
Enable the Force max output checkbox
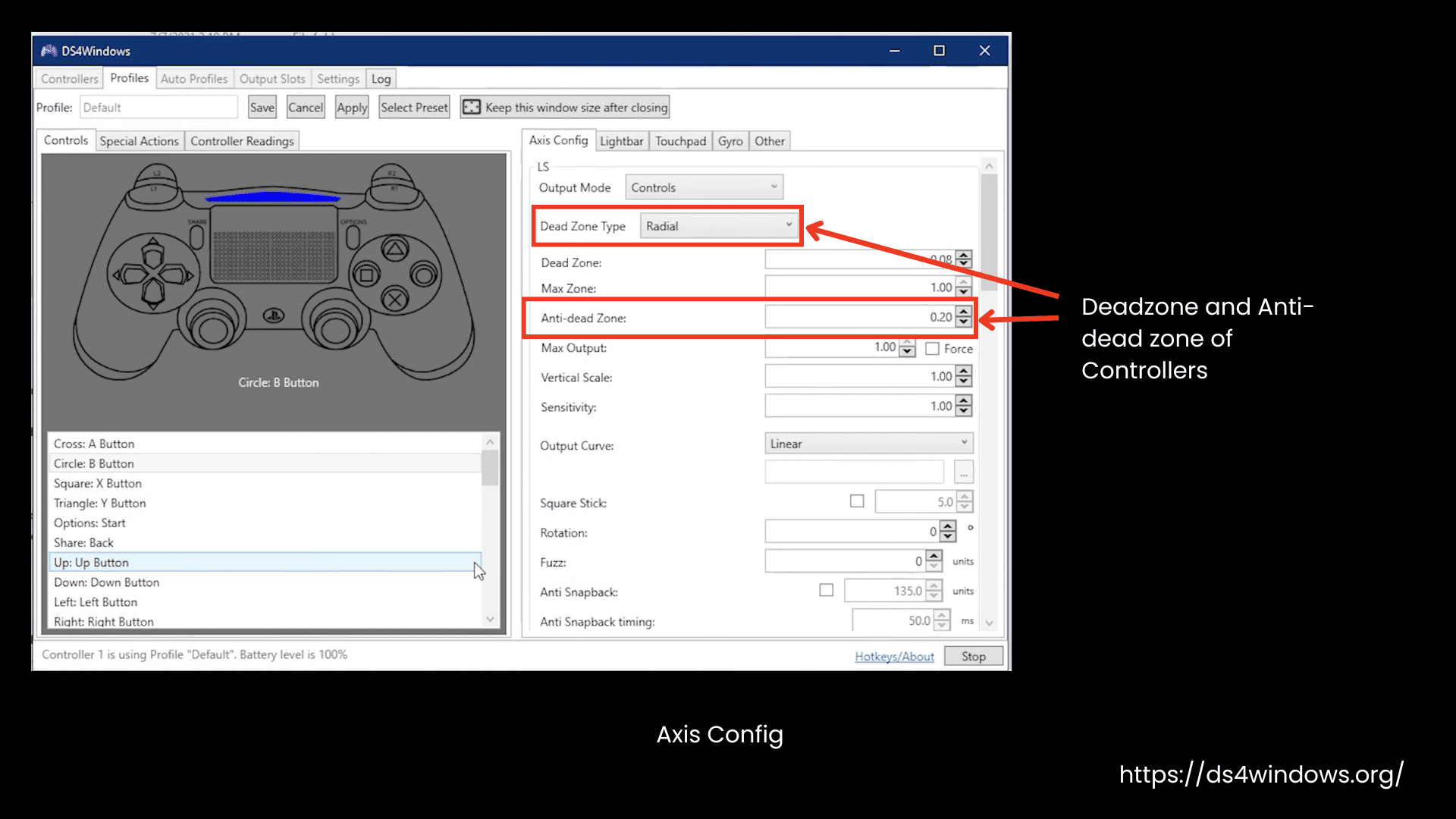coord(933,349)
